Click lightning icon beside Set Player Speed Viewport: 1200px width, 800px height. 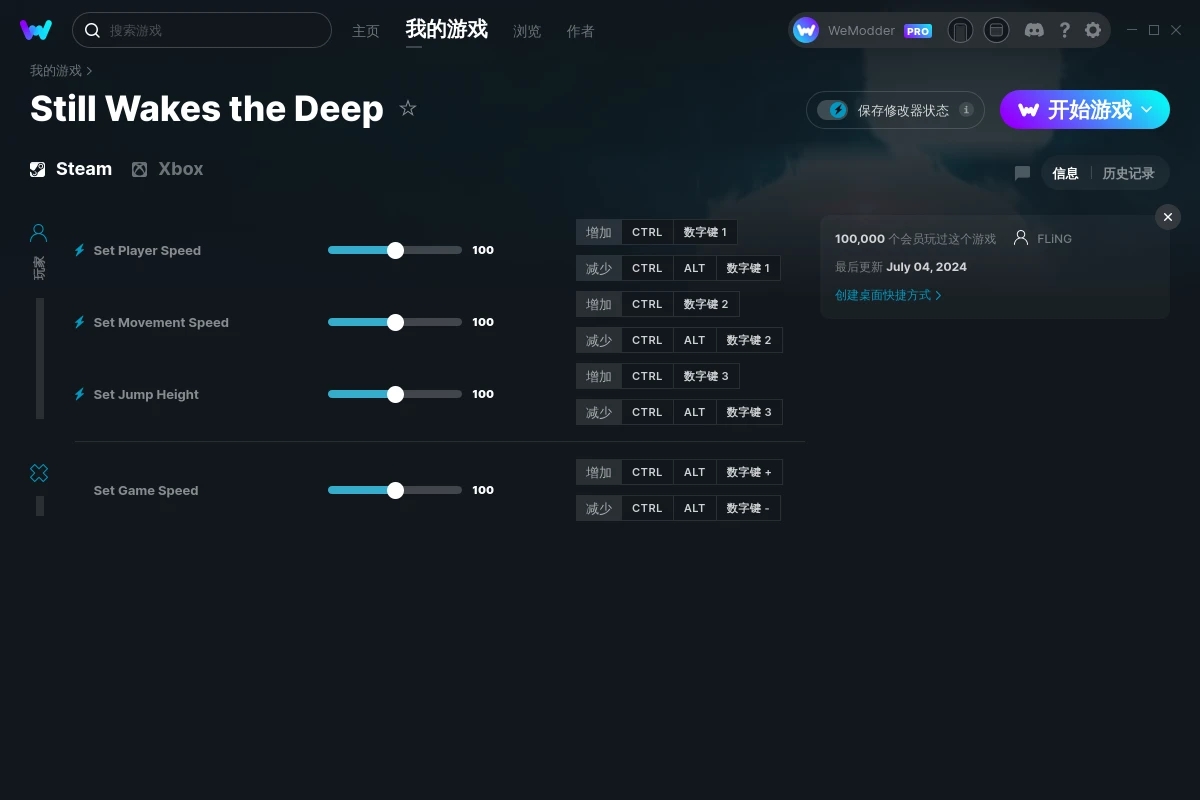coord(80,250)
